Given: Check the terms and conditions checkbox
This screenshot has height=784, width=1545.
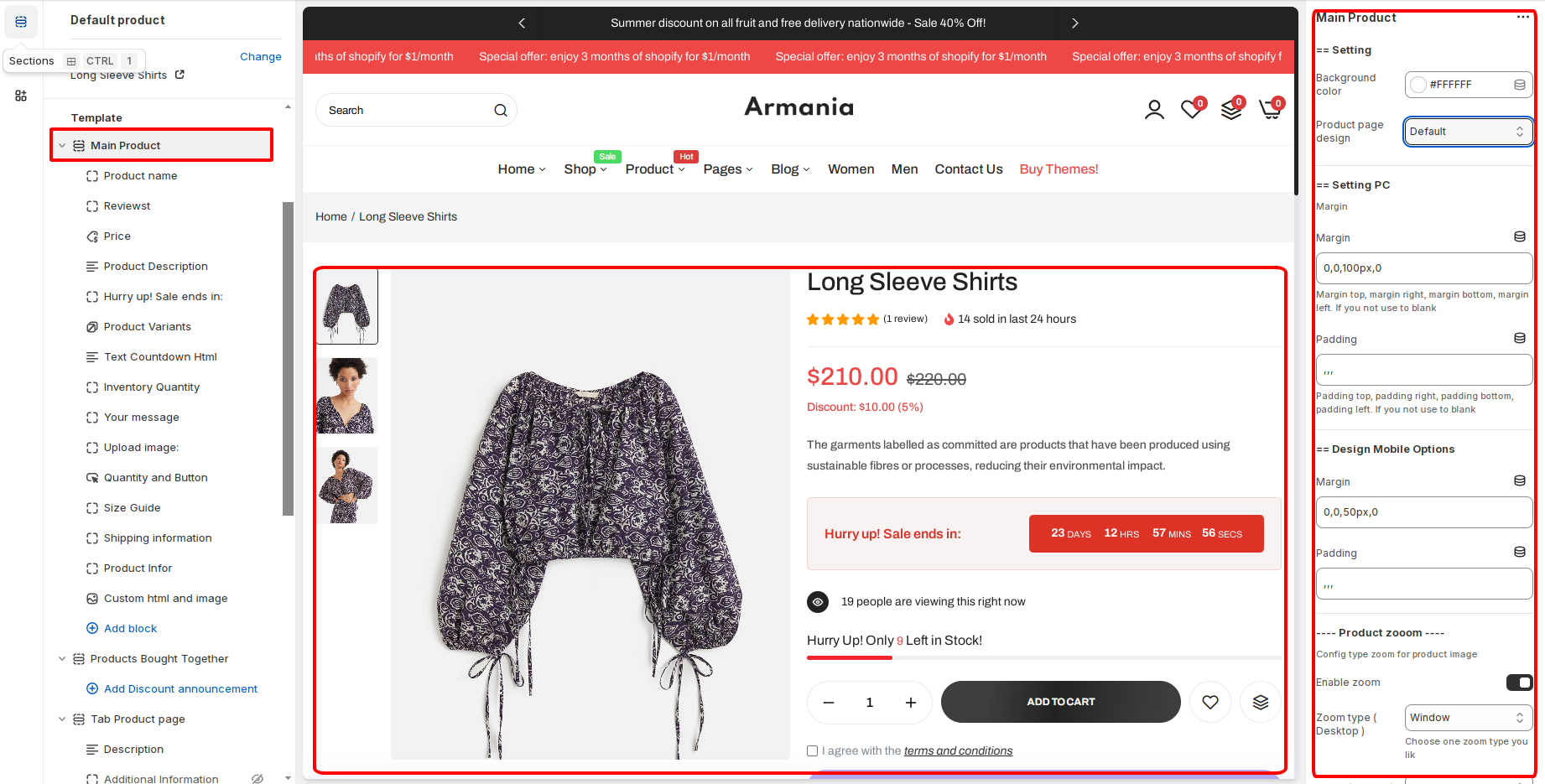Looking at the screenshot, I should click(x=812, y=750).
